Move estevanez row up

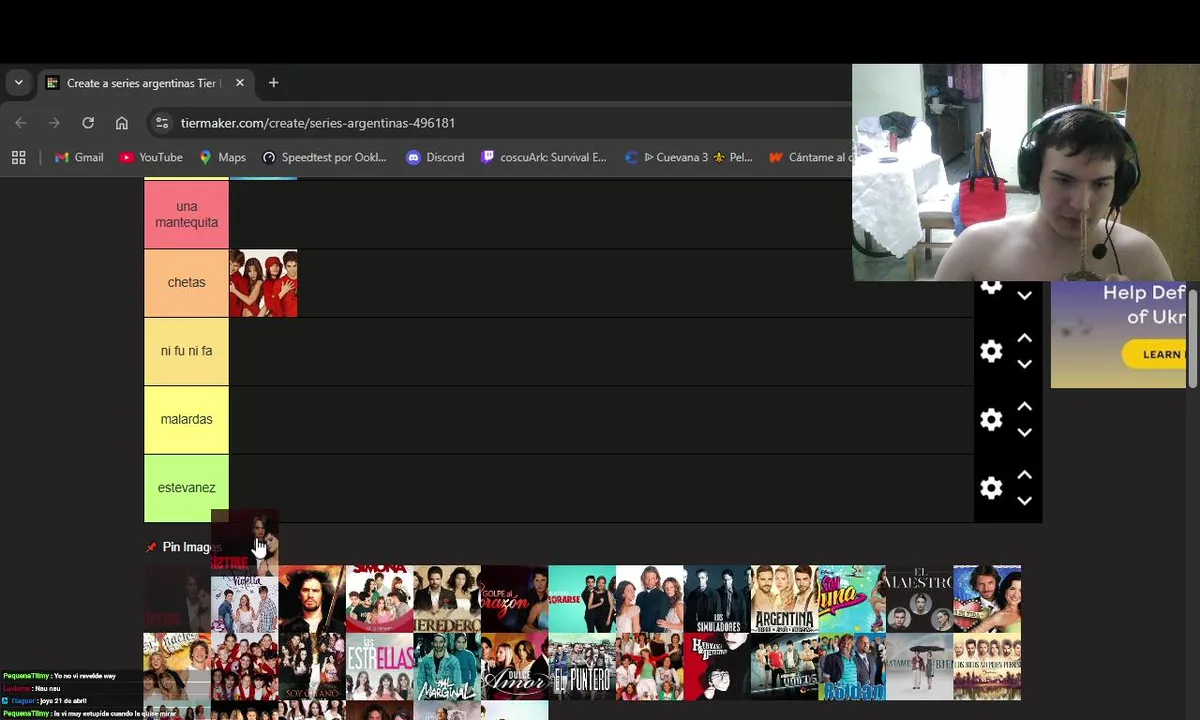(x=1024, y=476)
